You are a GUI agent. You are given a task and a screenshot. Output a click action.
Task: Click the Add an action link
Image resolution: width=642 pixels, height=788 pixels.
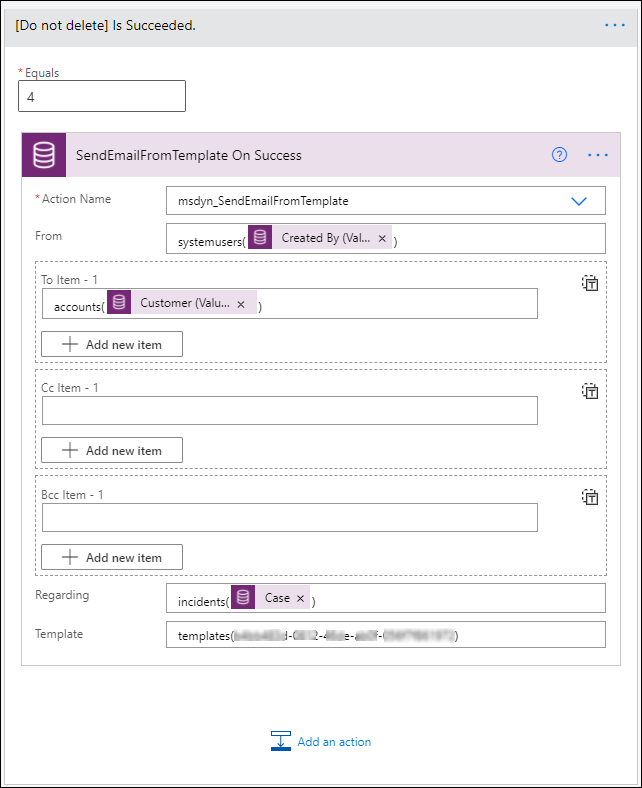tap(321, 741)
